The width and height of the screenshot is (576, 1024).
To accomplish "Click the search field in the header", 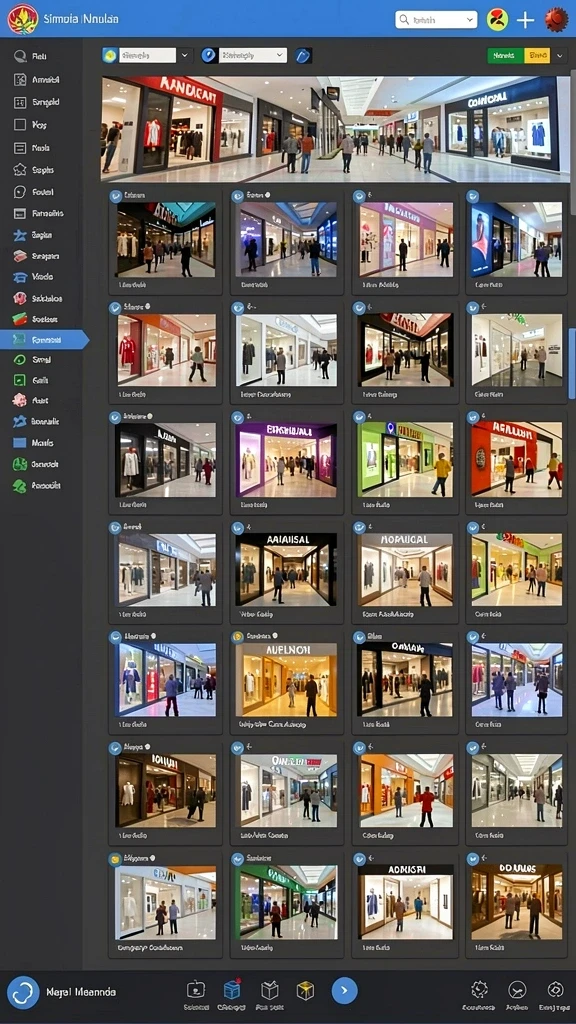I will [436, 20].
